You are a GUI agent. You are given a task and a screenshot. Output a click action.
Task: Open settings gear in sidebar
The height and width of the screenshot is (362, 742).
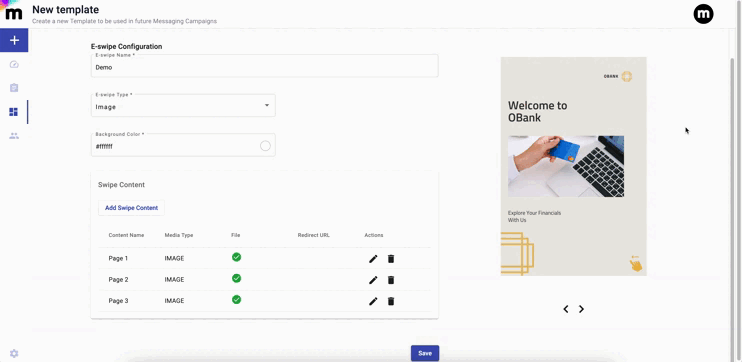click(x=14, y=353)
